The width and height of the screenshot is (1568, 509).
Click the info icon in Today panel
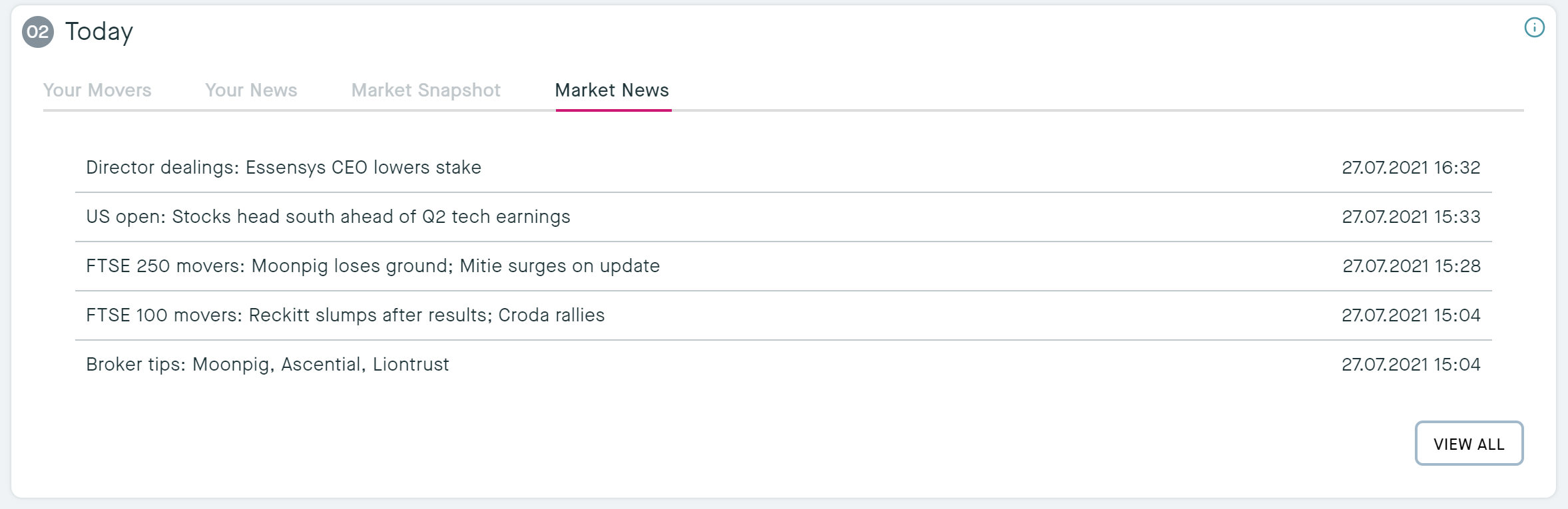pos(1534,28)
